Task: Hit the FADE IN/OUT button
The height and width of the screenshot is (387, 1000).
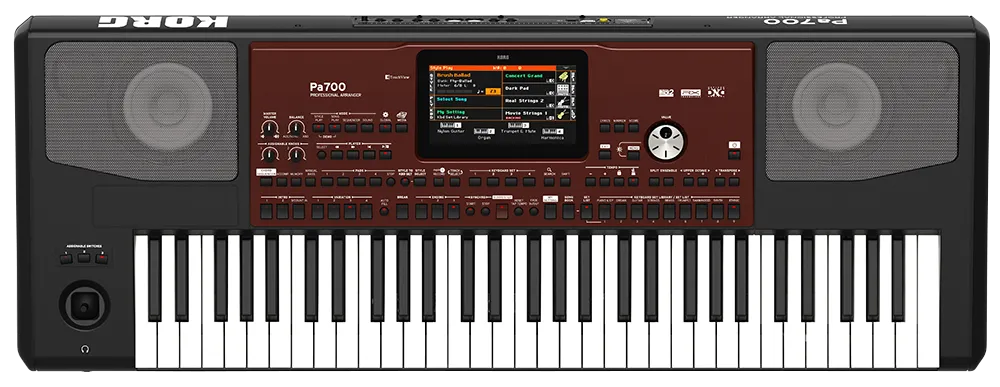Action: [534, 211]
